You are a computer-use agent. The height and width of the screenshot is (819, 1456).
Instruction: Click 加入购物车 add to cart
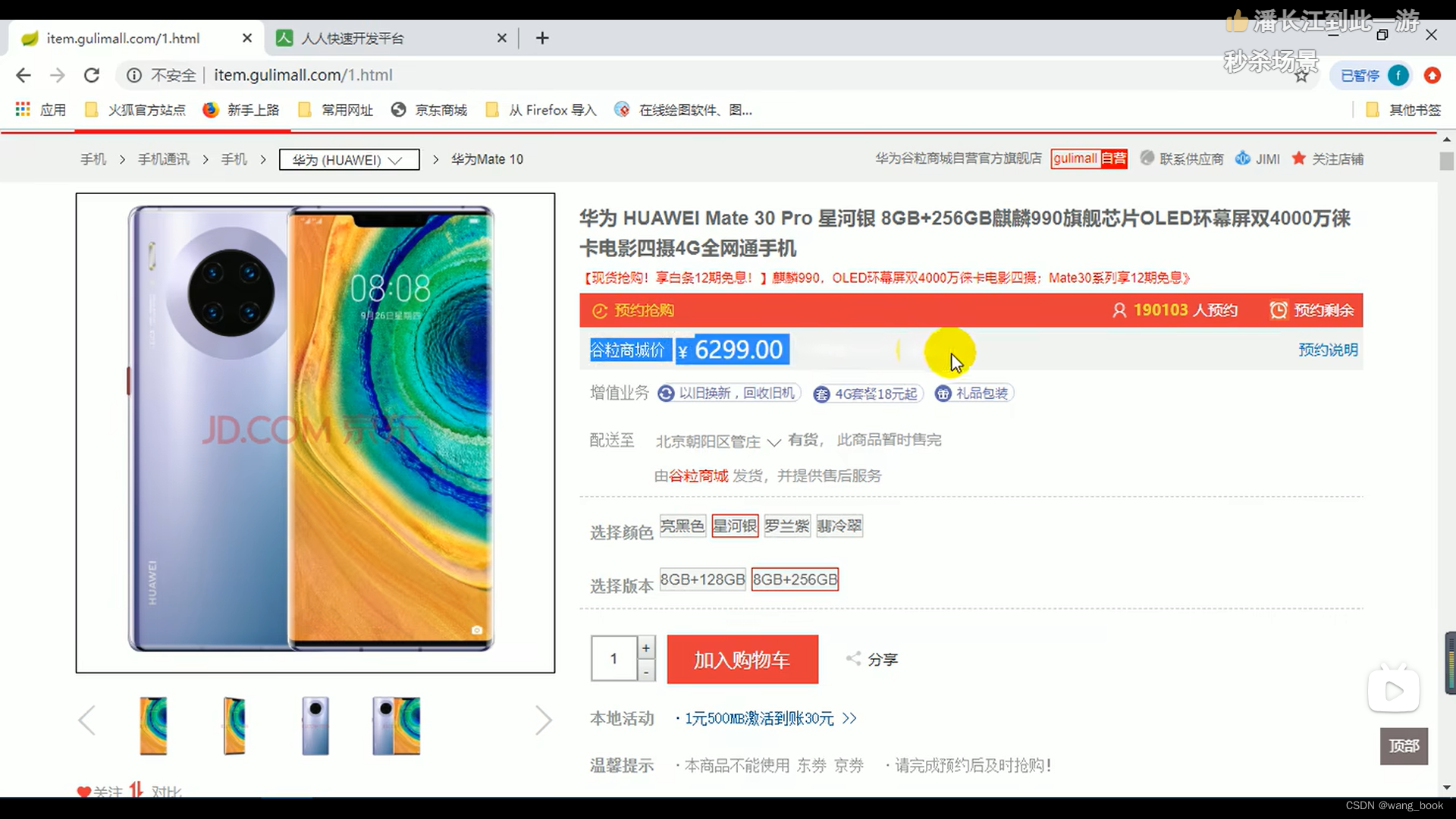[742, 659]
